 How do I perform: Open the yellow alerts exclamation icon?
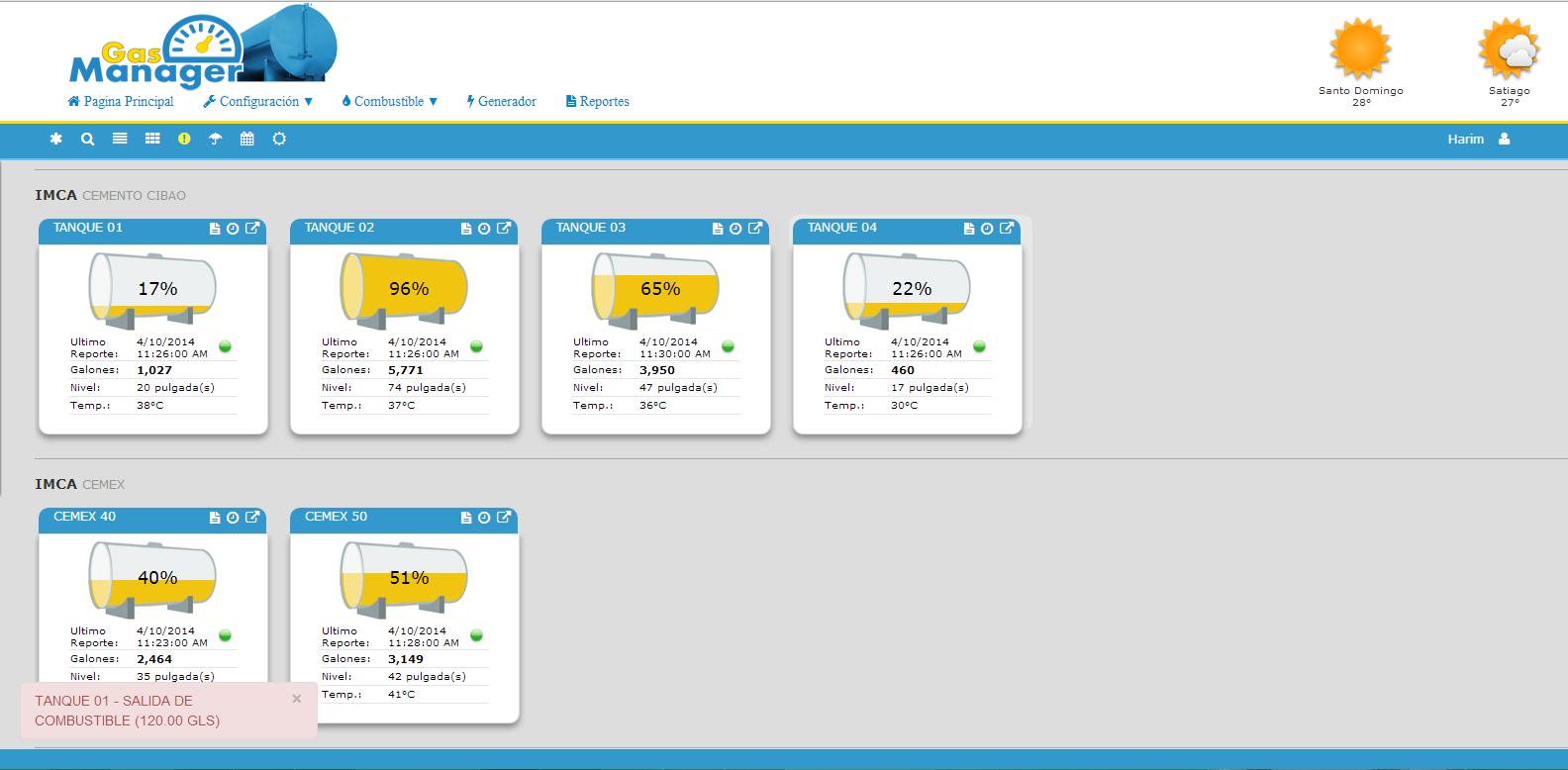184,140
